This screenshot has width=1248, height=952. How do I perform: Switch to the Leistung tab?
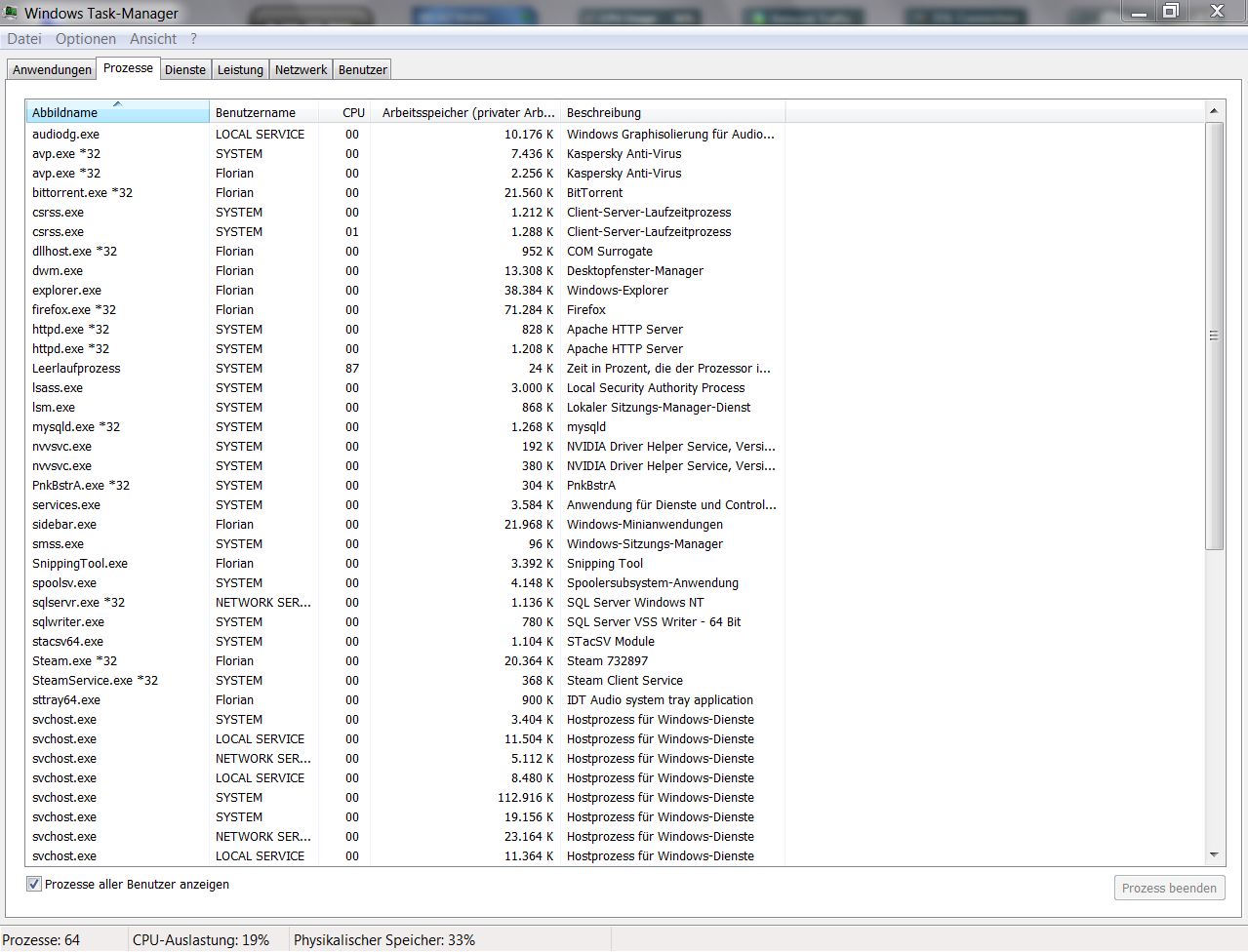240,69
